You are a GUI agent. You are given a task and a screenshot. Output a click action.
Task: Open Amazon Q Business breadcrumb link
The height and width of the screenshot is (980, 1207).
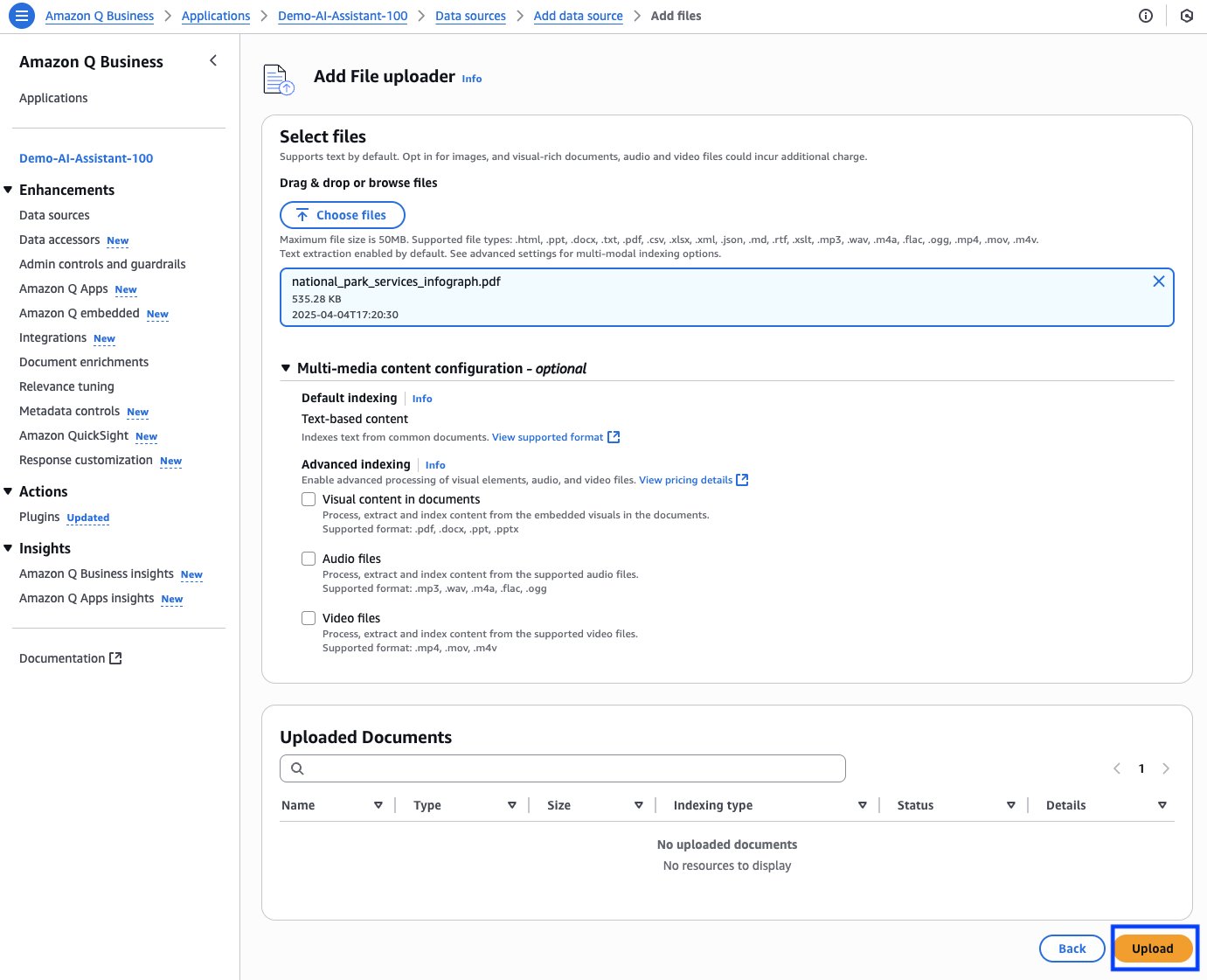pyautogui.click(x=100, y=16)
